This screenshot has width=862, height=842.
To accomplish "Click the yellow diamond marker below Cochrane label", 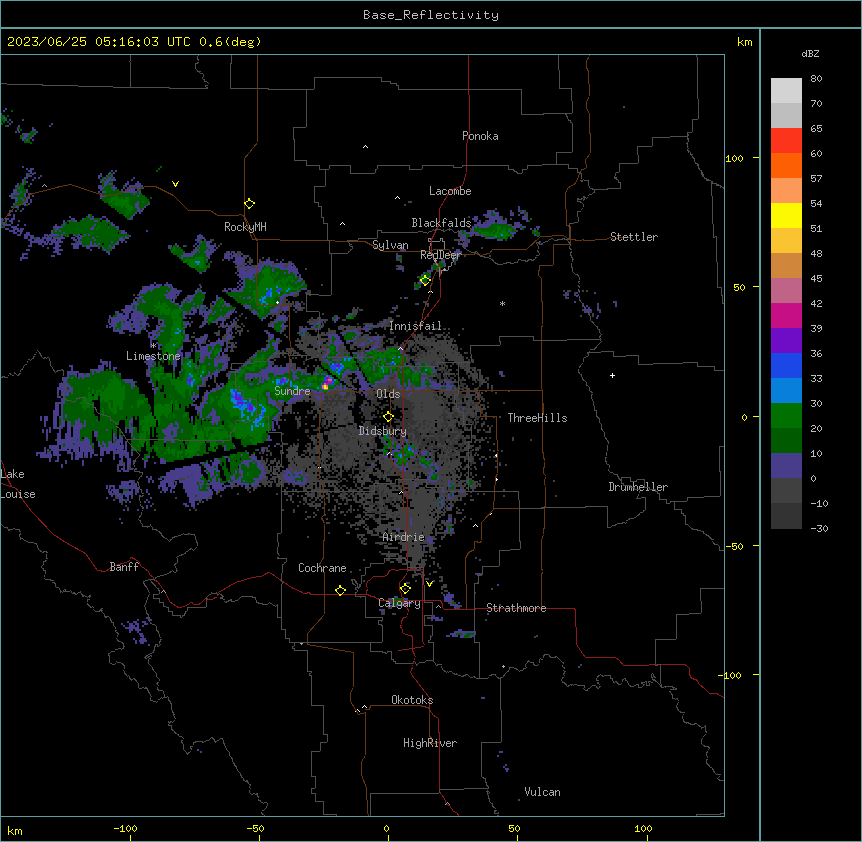I will point(340,590).
